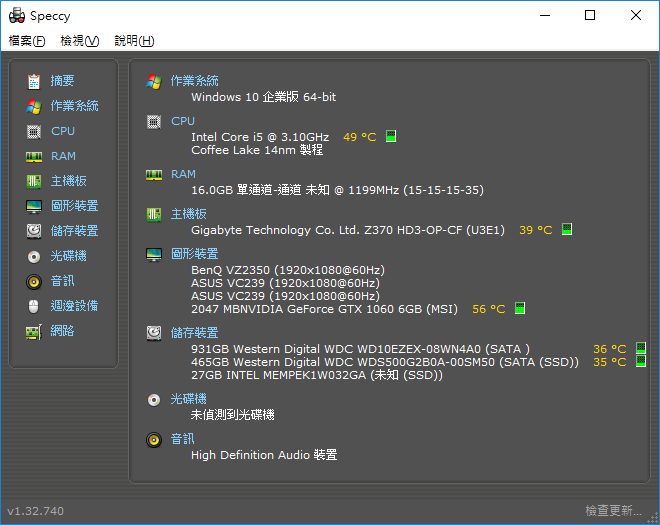Viewport: 660px width, 525px height.
Task: Click the 931GB Western Digital WD10EZEX drive entry
Action: click(360, 349)
